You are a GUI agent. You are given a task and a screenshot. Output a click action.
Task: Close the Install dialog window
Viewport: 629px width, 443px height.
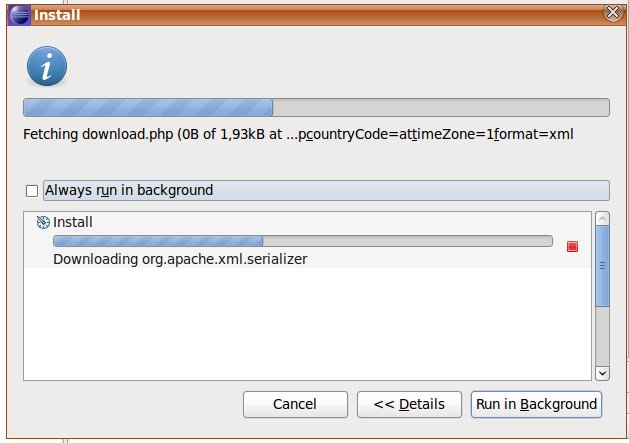pos(613,13)
